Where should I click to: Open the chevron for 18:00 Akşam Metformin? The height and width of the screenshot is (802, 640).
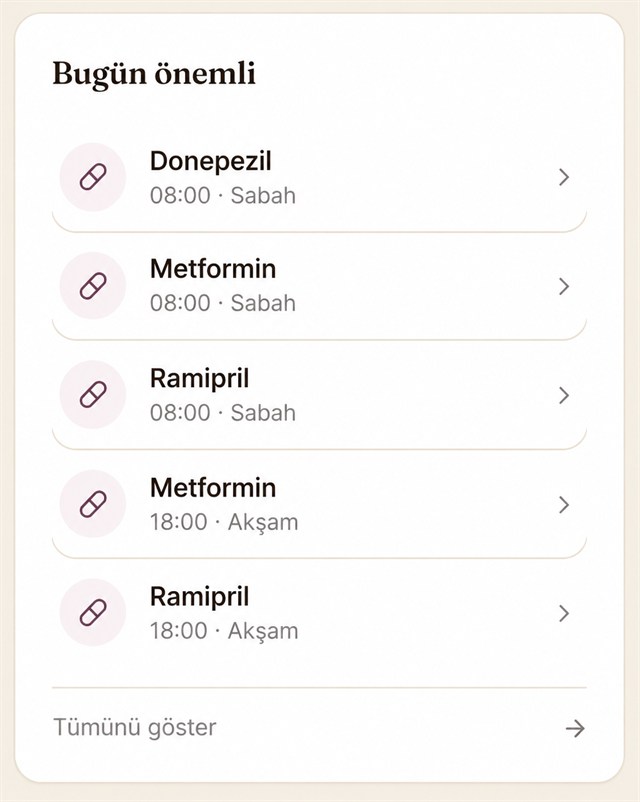(564, 505)
